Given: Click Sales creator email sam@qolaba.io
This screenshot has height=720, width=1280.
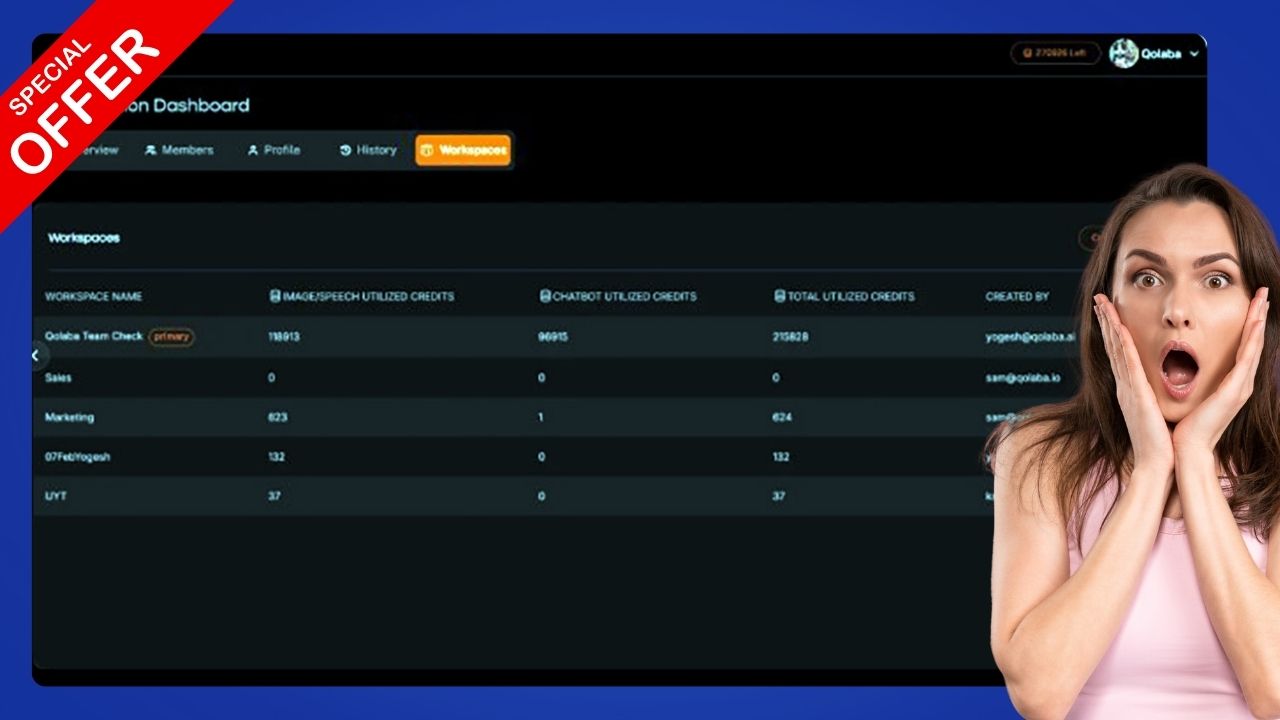Looking at the screenshot, I should click(x=1024, y=378).
